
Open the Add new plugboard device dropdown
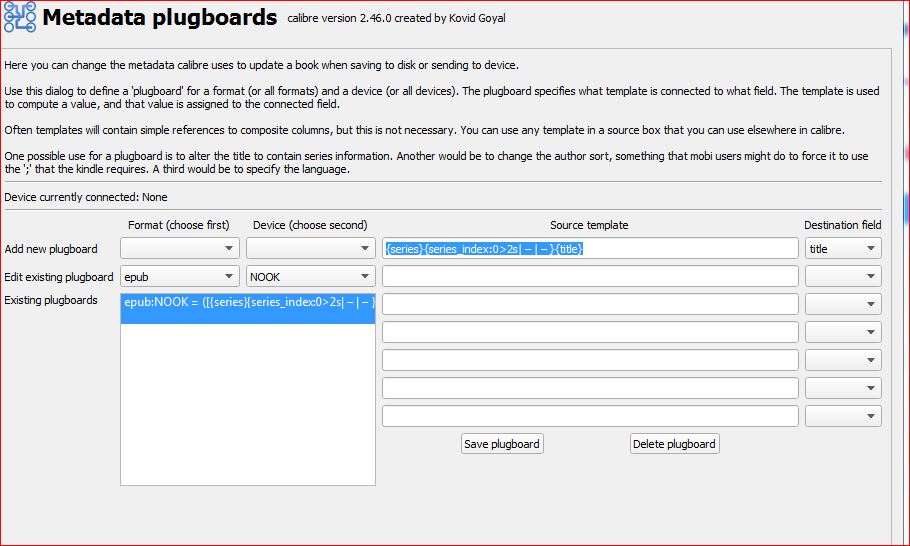310,248
